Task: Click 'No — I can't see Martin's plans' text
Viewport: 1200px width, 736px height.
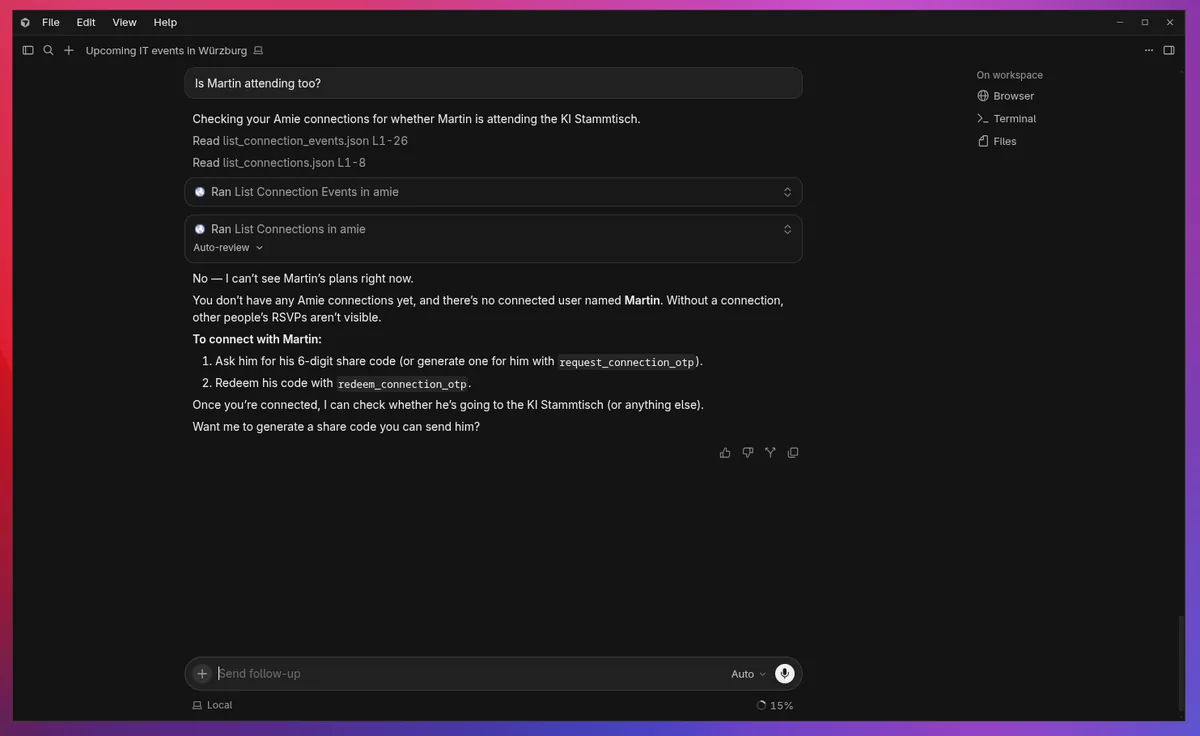Action: point(303,278)
